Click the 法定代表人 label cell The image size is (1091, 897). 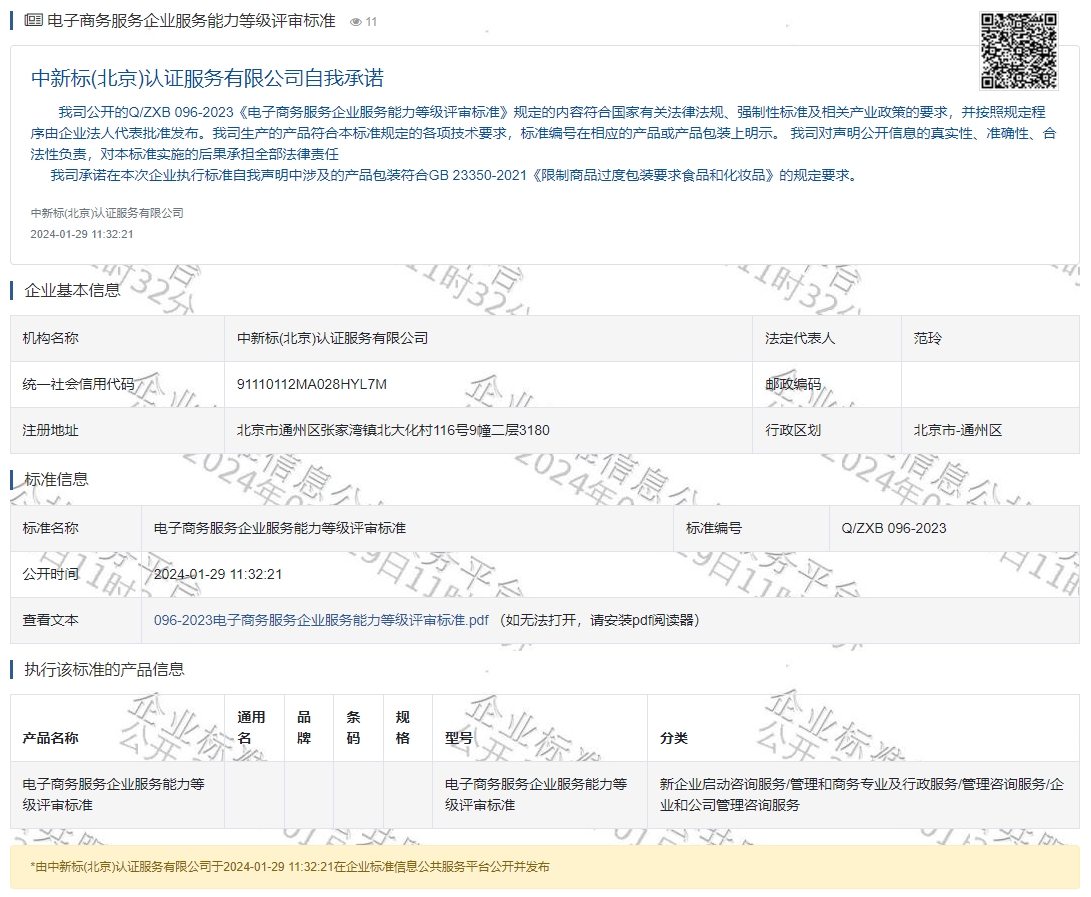(x=827, y=338)
